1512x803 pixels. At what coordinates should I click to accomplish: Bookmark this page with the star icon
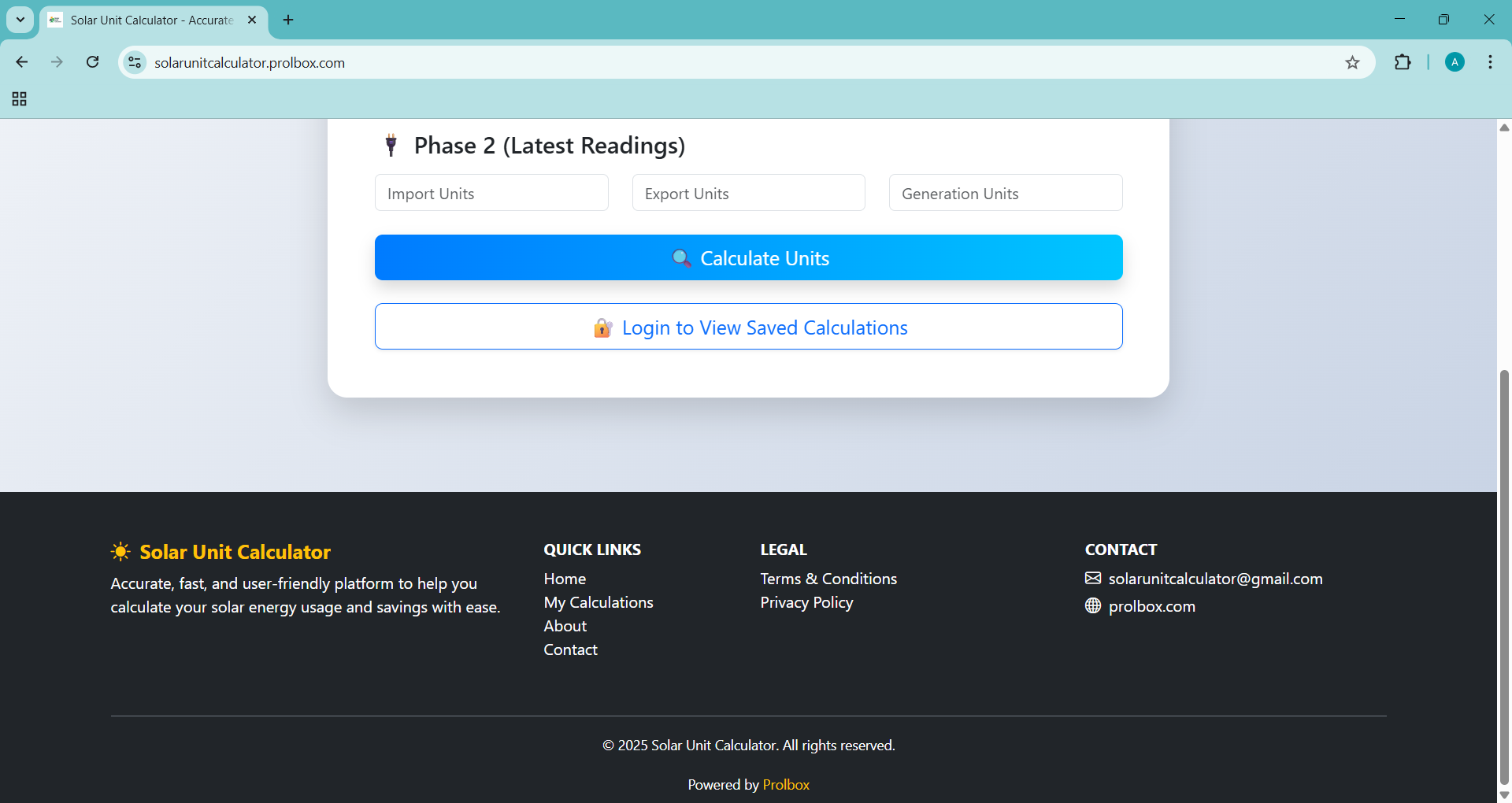click(1352, 62)
